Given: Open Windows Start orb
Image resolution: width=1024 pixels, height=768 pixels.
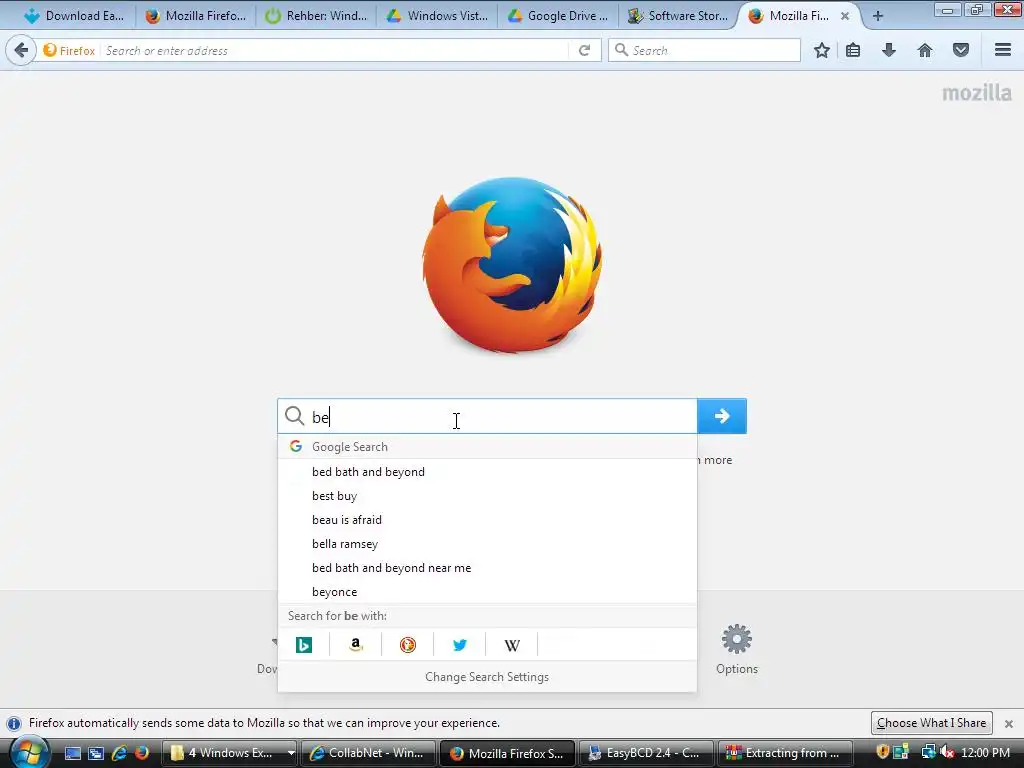Looking at the screenshot, I should pyautogui.click(x=29, y=752).
